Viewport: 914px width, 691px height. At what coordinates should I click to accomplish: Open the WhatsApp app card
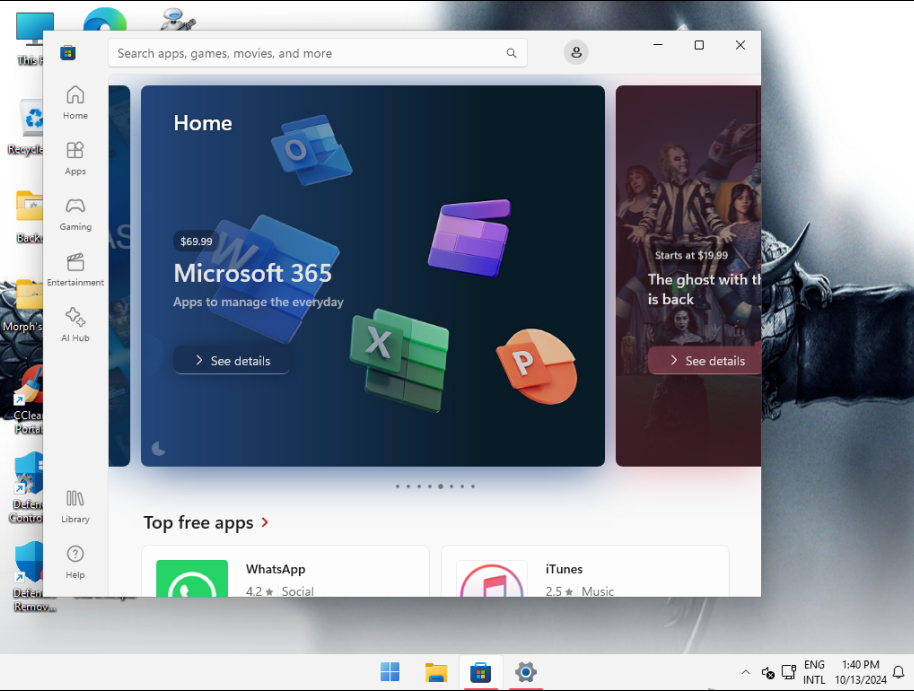286,571
